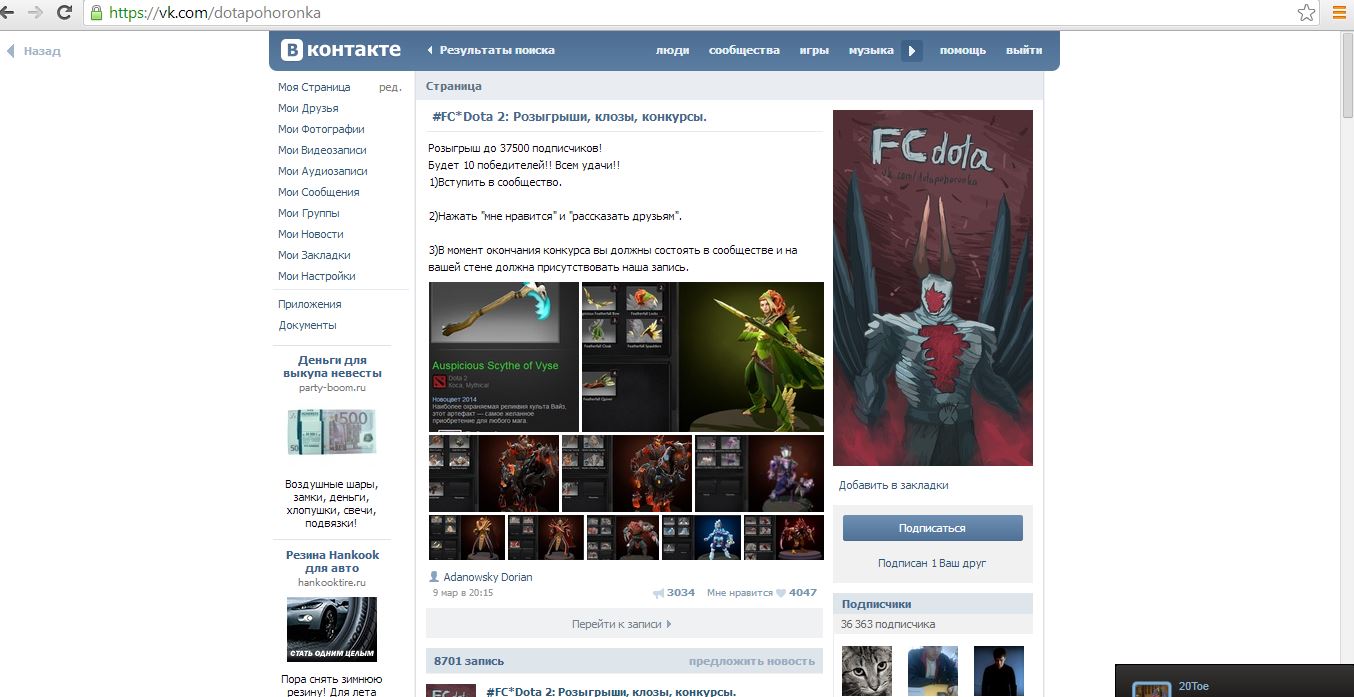
Task: Open the люди header menu
Action: click(x=672, y=50)
